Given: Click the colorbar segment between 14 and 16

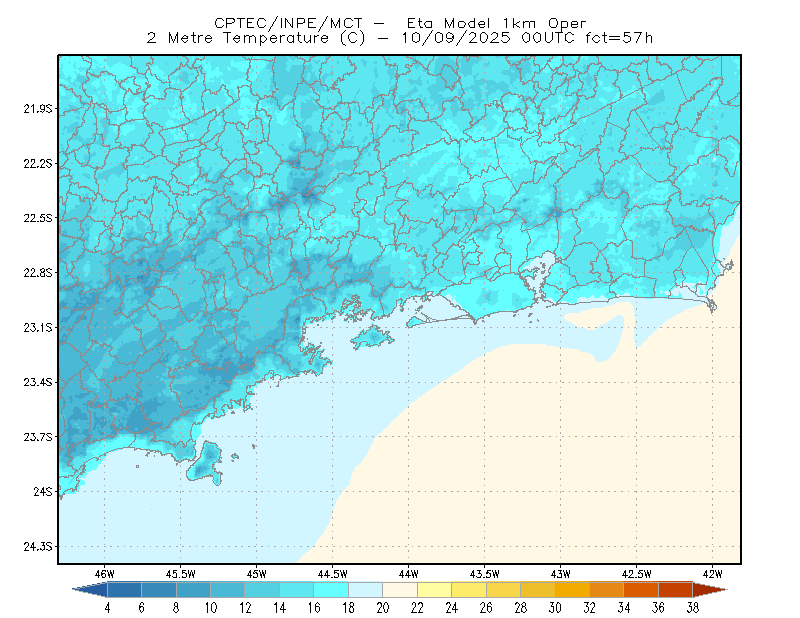Looking at the screenshot, I should click(x=297, y=589).
